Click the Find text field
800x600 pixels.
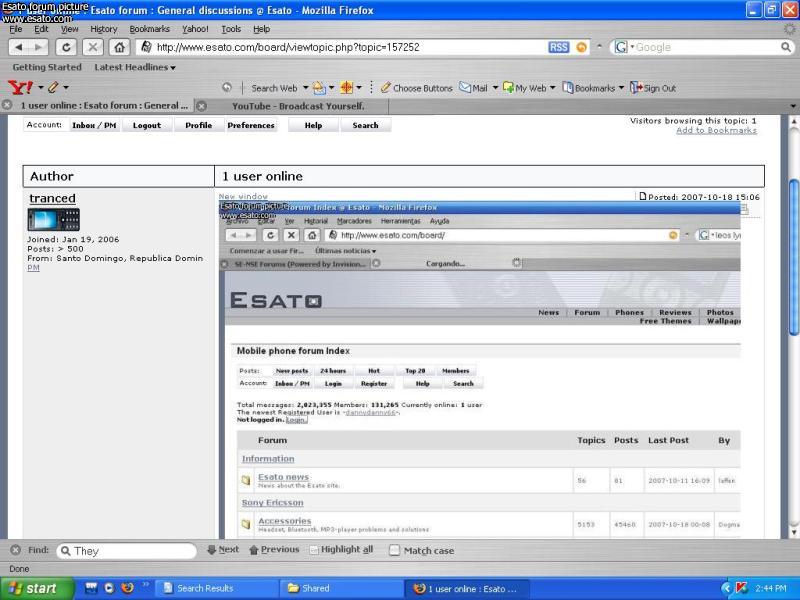(x=127, y=551)
